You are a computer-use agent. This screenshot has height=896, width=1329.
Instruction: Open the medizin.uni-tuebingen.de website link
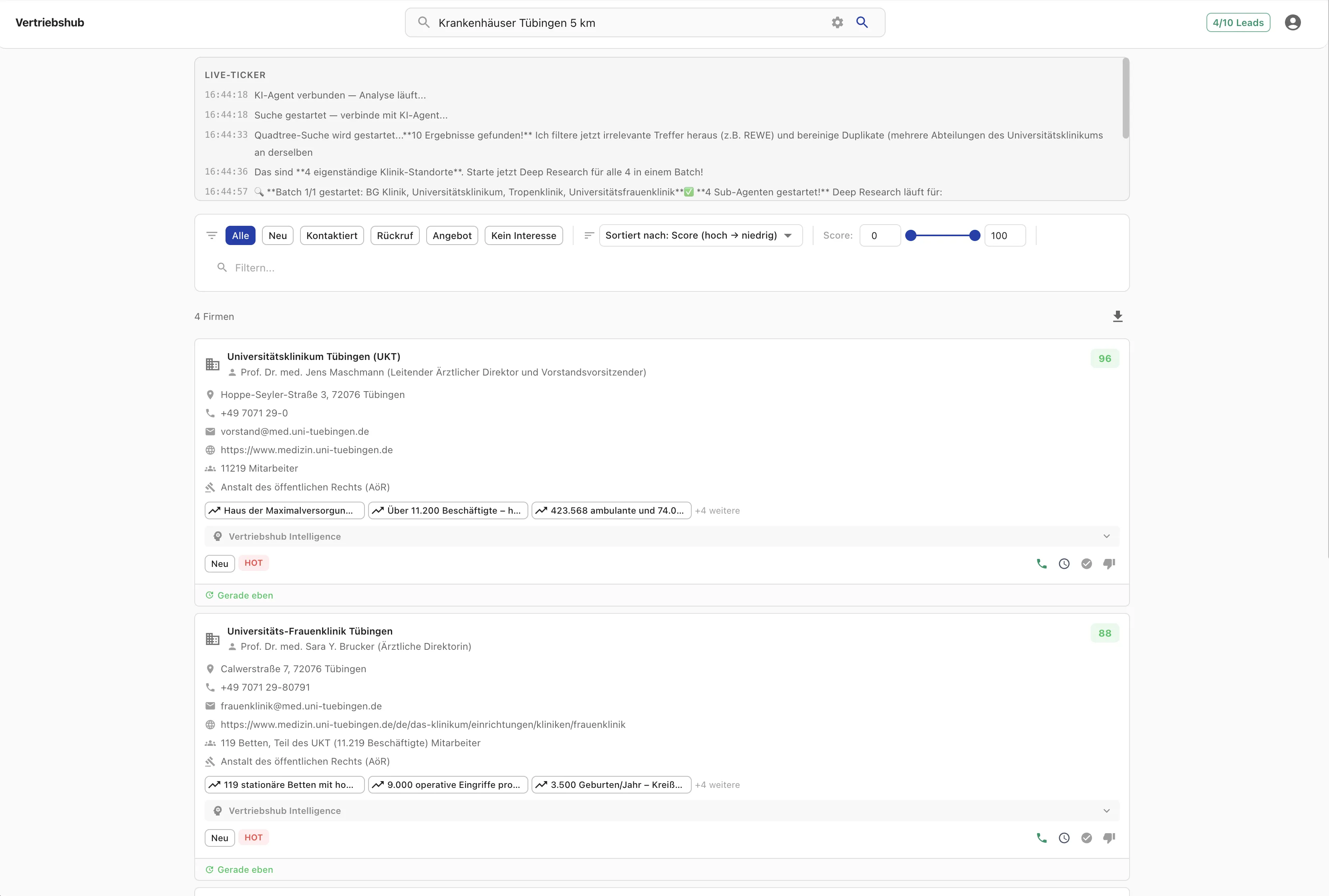[x=306, y=450]
